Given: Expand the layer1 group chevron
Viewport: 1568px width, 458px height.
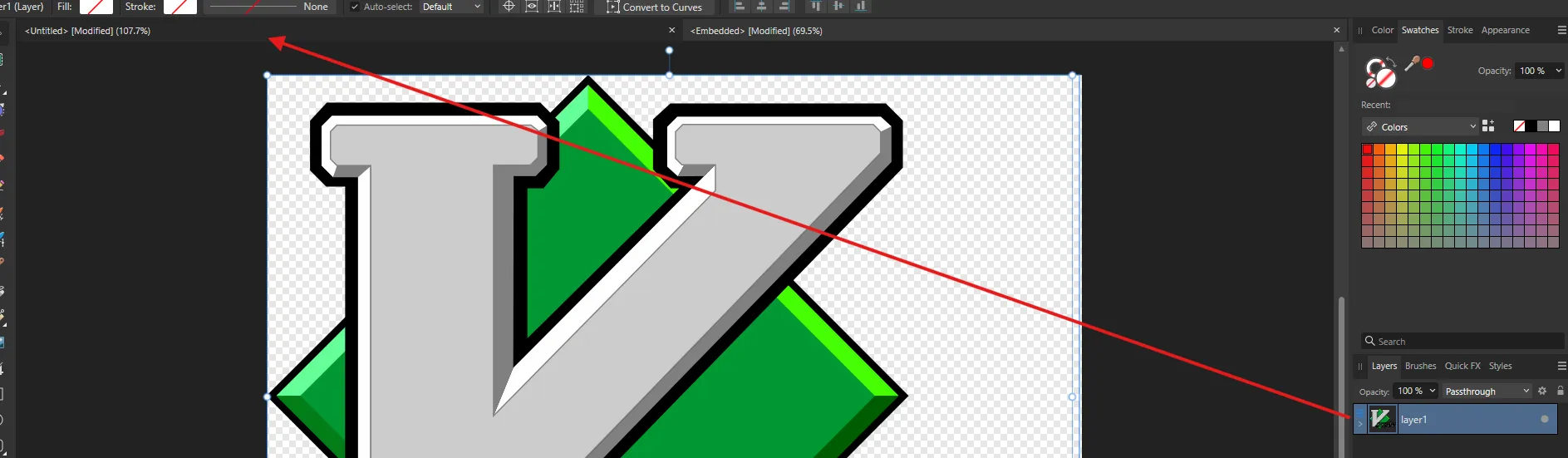Looking at the screenshot, I should point(1360,422).
